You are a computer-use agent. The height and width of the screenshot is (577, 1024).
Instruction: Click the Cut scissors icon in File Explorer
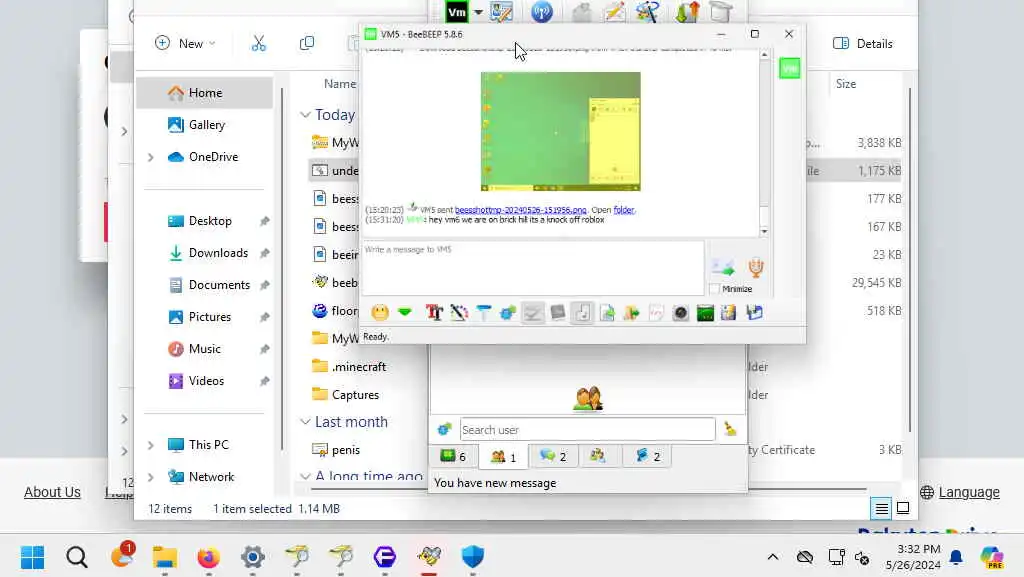pyautogui.click(x=259, y=43)
